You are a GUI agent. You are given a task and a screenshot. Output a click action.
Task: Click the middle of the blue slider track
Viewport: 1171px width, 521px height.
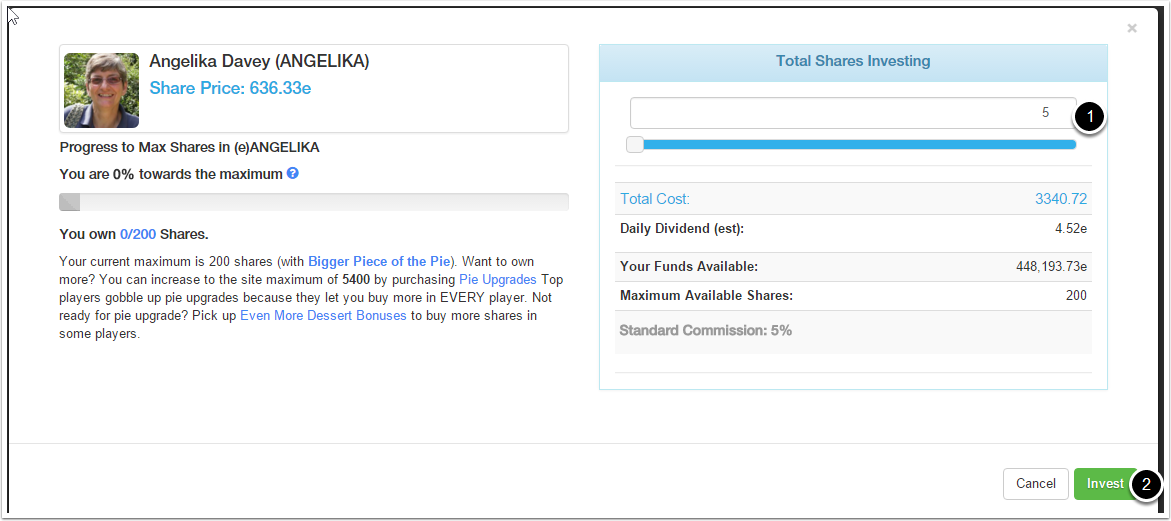coord(858,144)
